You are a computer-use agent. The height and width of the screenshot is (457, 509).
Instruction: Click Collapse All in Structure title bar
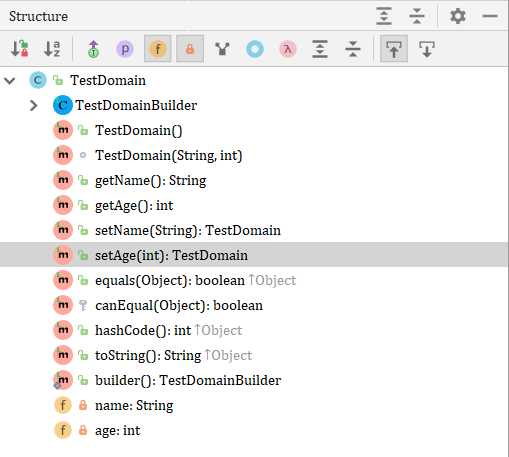[417, 16]
